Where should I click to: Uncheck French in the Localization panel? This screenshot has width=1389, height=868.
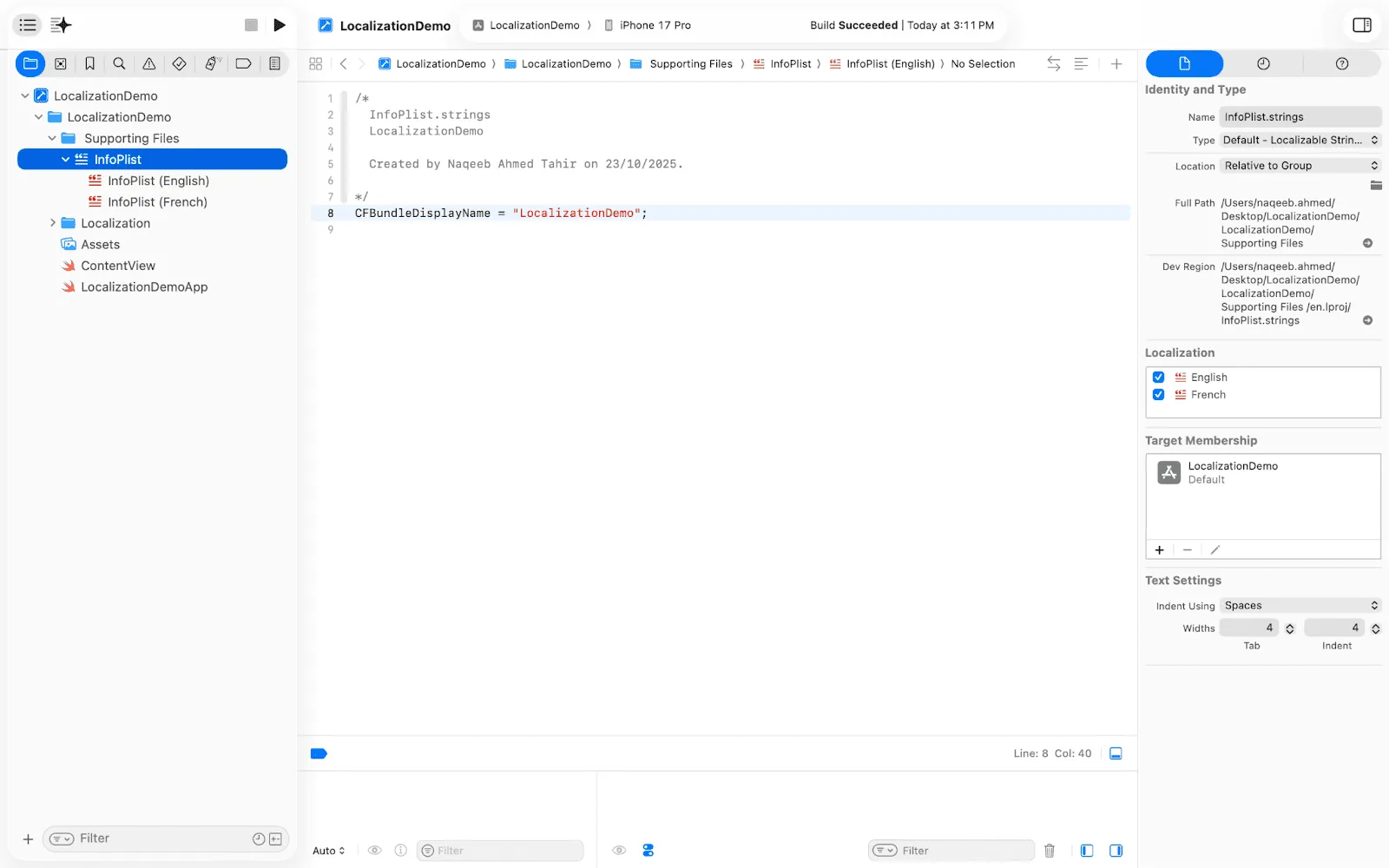point(1159,394)
